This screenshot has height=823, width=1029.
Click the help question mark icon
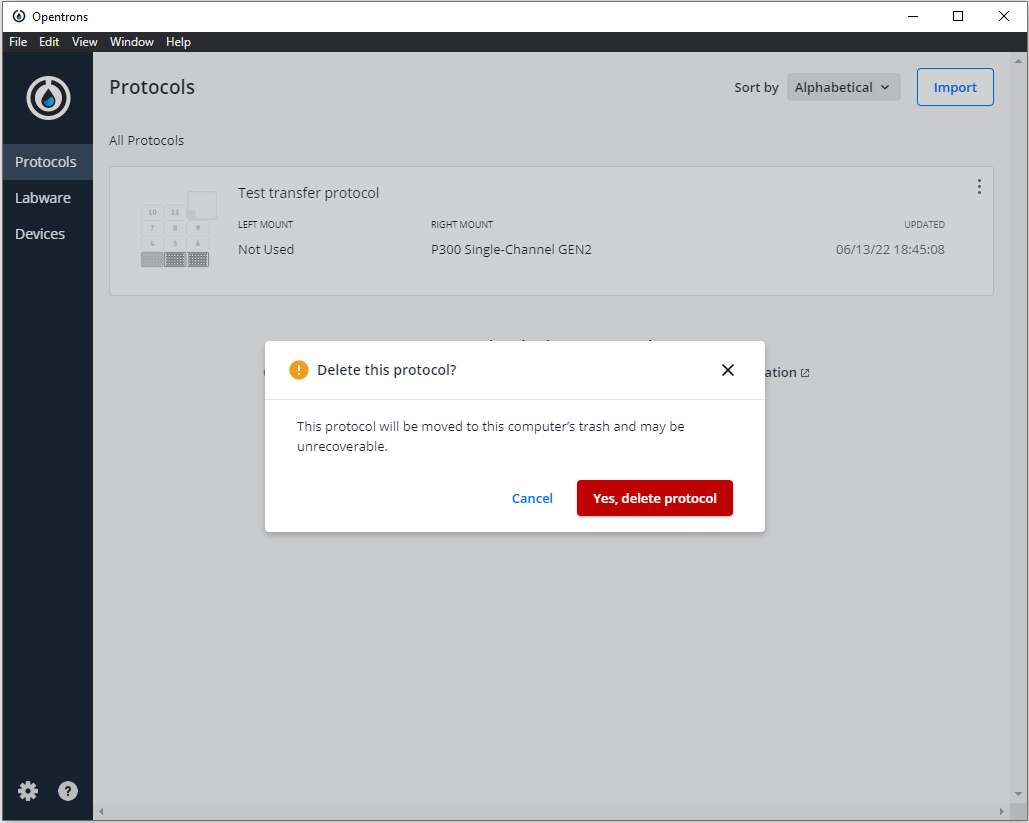pyautogui.click(x=67, y=790)
